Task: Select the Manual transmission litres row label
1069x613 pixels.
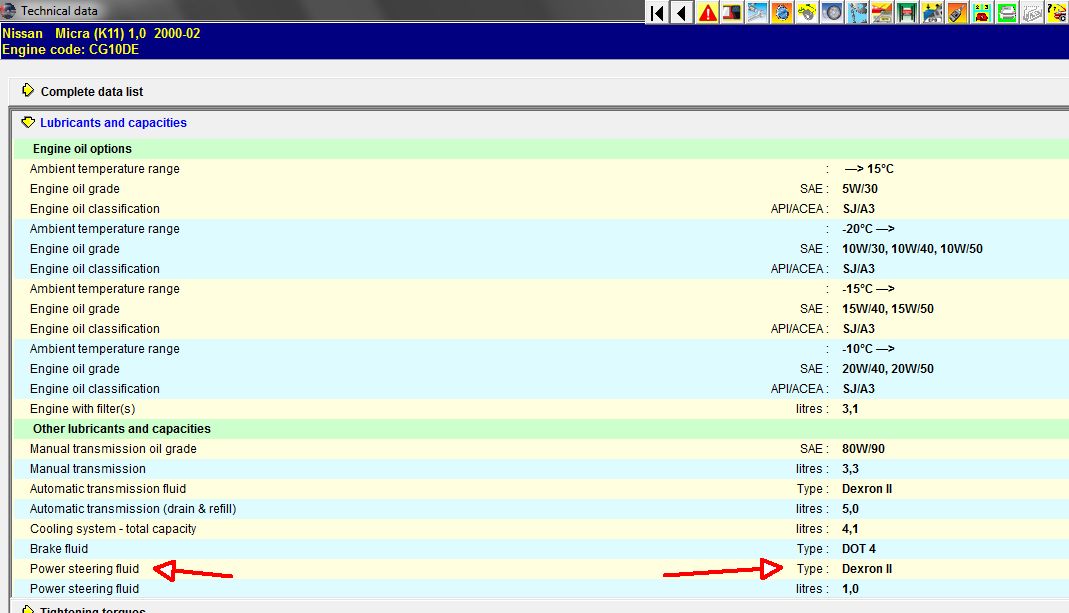Action: [x=87, y=469]
